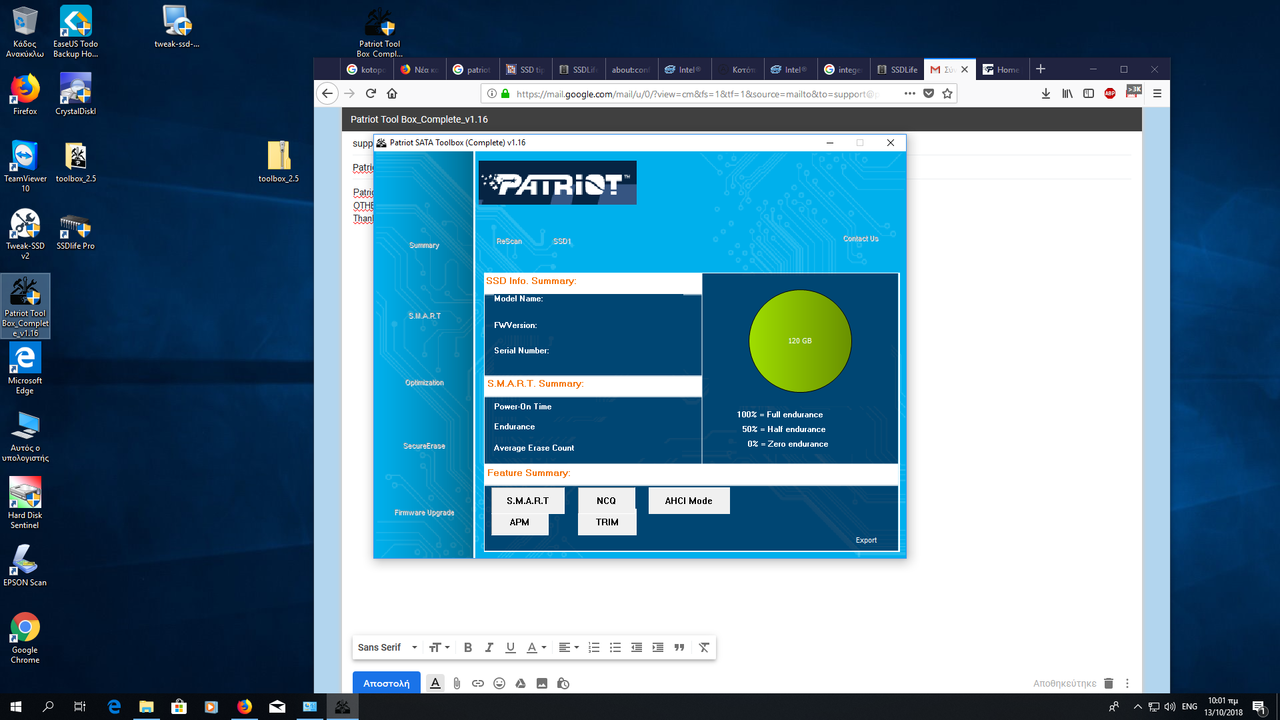Click the blue Αποστολή send button
The height and width of the screenshot is (720, 1280).
tap(386, 683)
